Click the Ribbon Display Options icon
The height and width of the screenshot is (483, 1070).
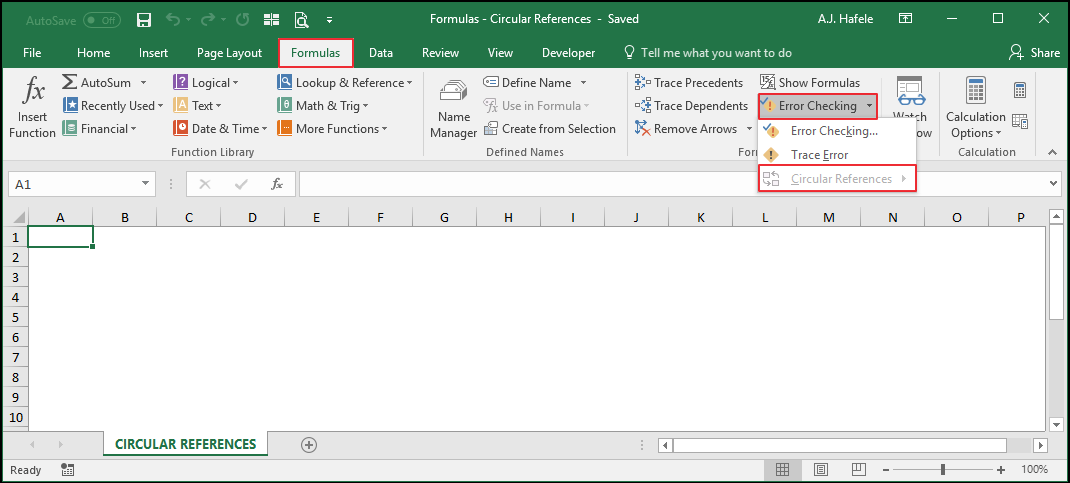coord(906,18)
